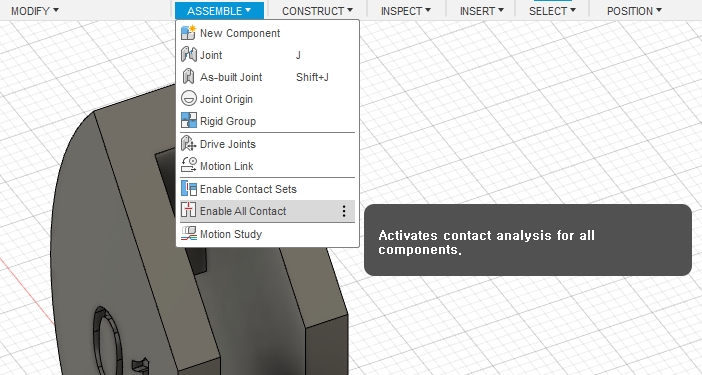Select the Joint menu entry

267,55
